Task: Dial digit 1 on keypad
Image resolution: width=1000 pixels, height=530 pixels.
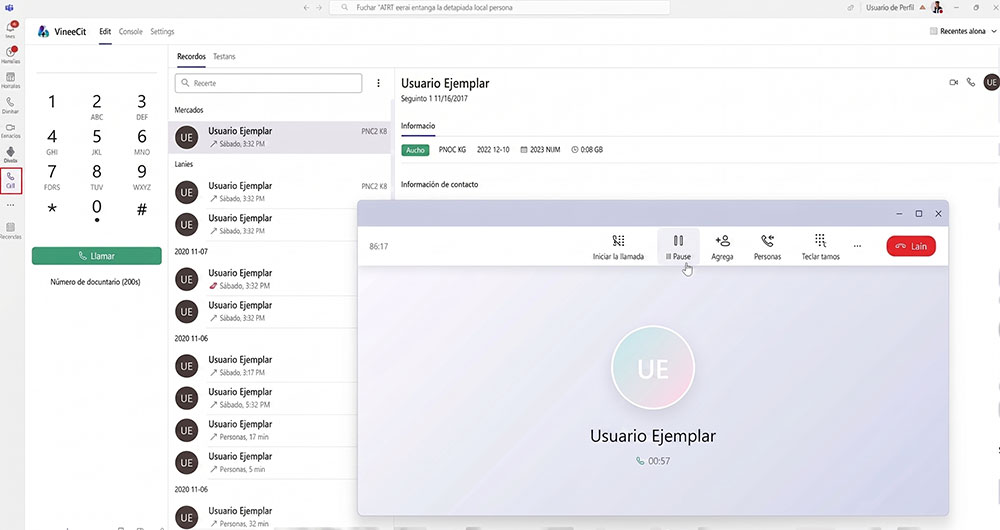Action: click(x=52, y=102)
